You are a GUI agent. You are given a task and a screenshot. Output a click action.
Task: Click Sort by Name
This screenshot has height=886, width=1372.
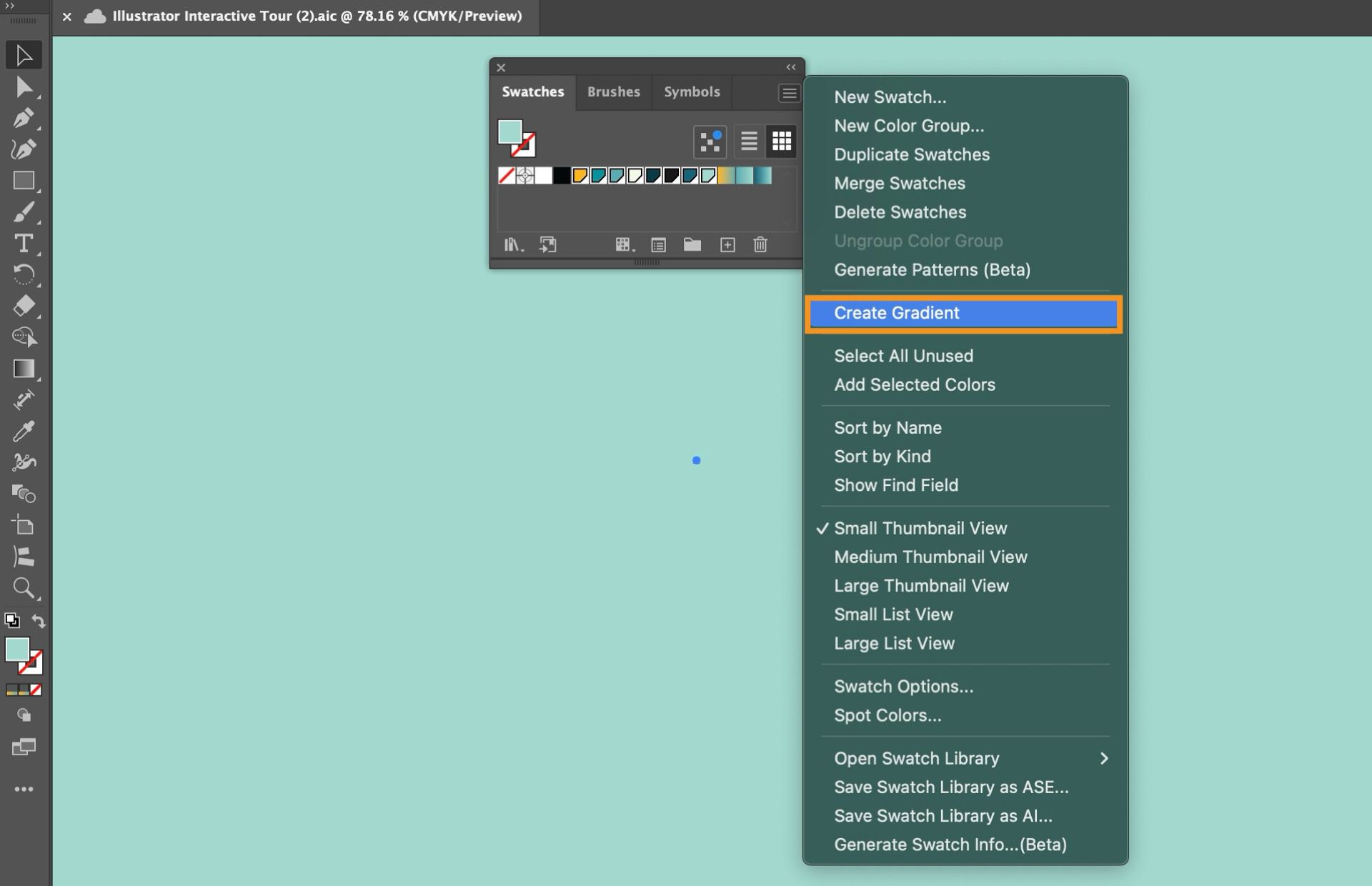888,427
